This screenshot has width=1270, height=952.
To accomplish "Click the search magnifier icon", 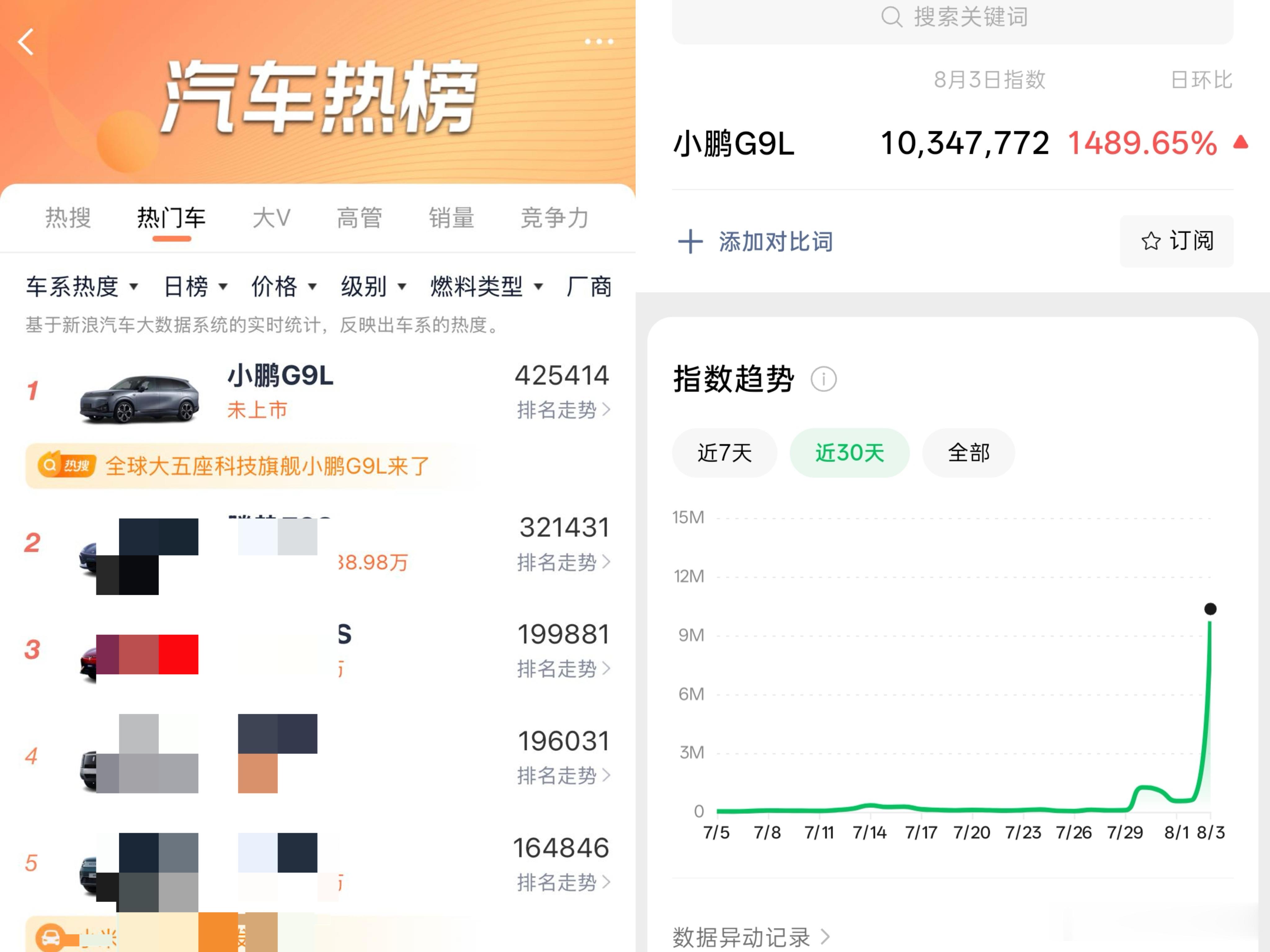I will point(891,17).
